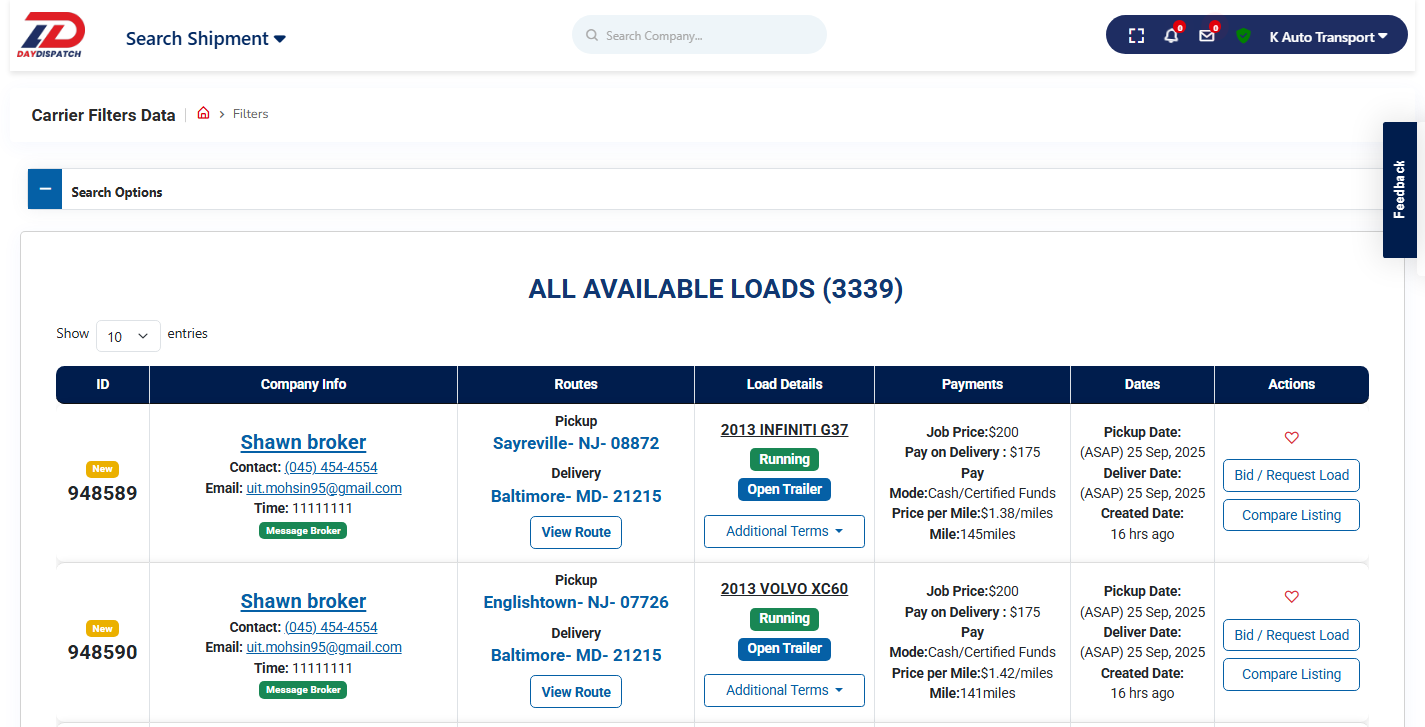Click Bid / Request Load for load 948590

(1291, 635)
